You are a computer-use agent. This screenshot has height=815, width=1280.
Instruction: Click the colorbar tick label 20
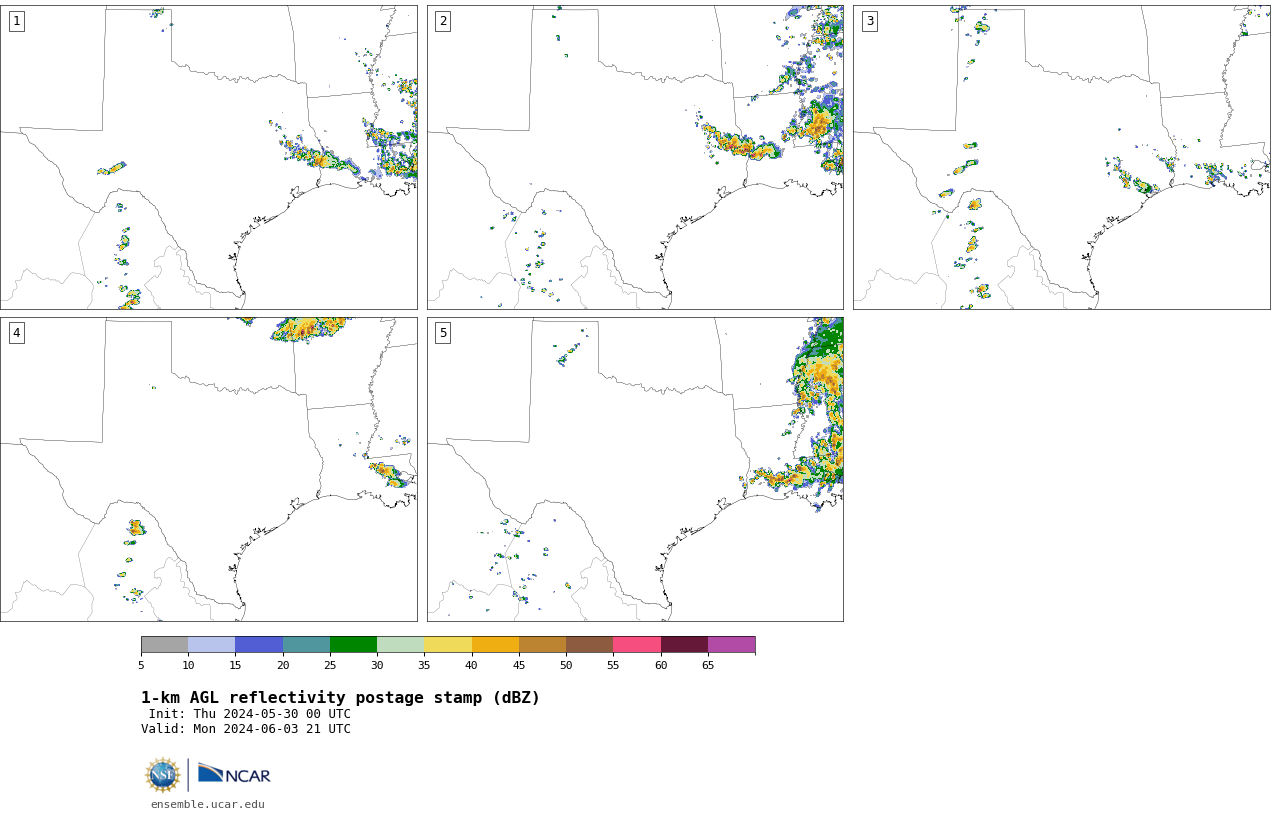click(283, 665)
